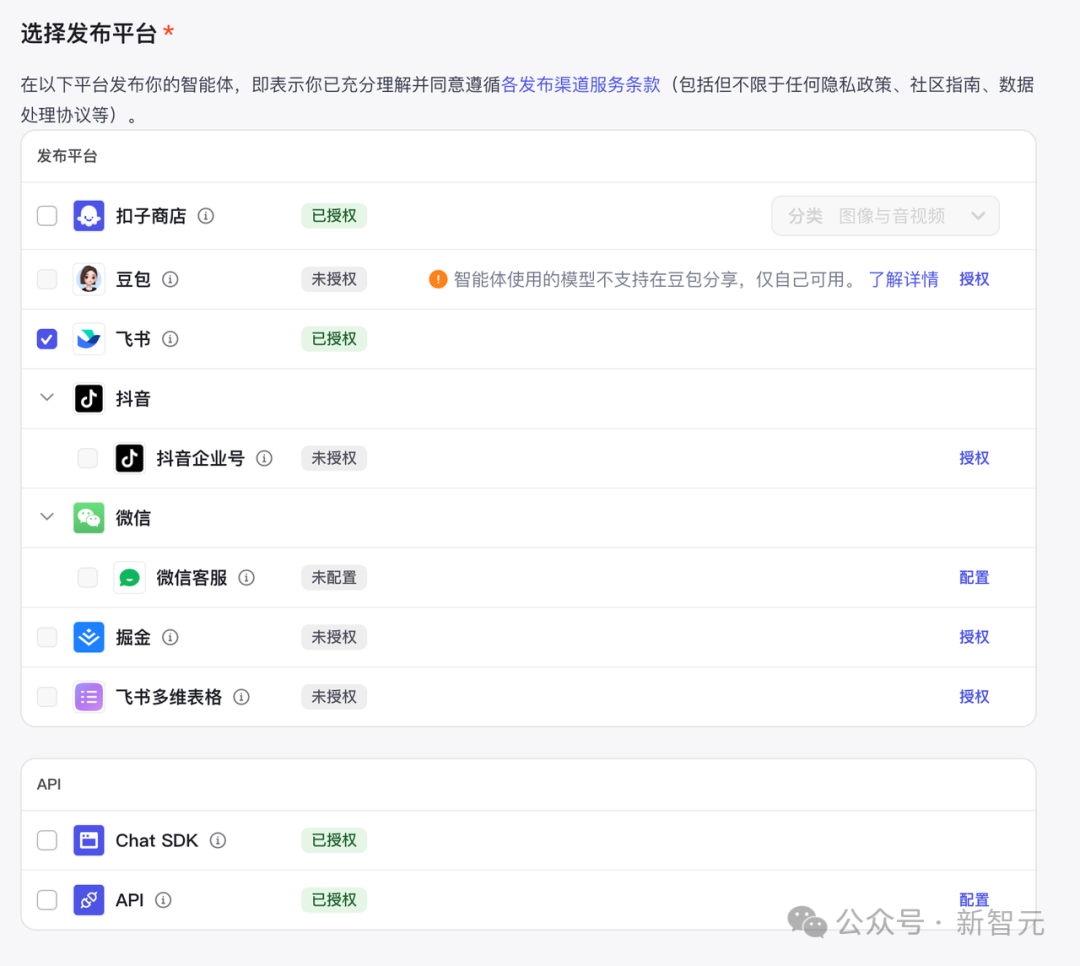Check the API checkbox
This screenshot has height=966, width=1080.
pos(47,899)
